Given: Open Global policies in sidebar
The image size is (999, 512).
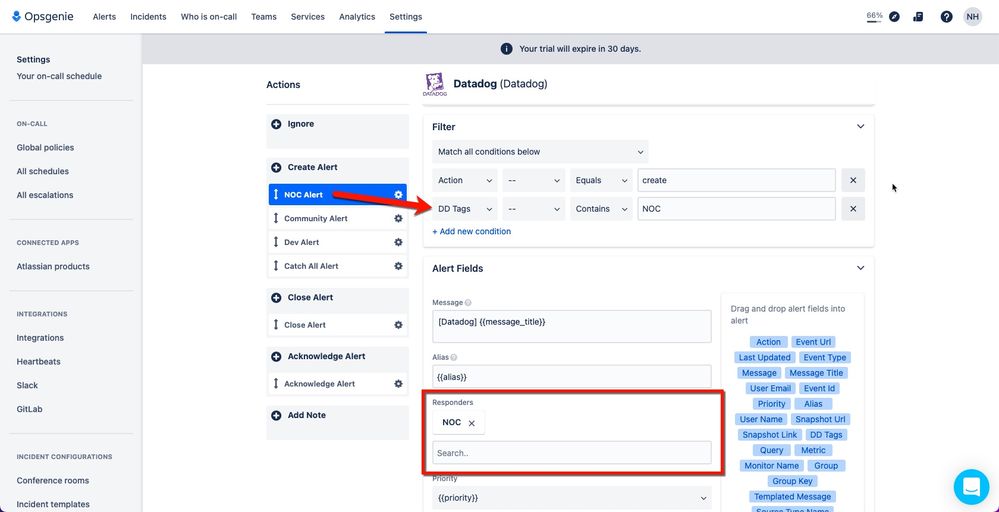Looking at the screenshot, I should click(45, 148).
